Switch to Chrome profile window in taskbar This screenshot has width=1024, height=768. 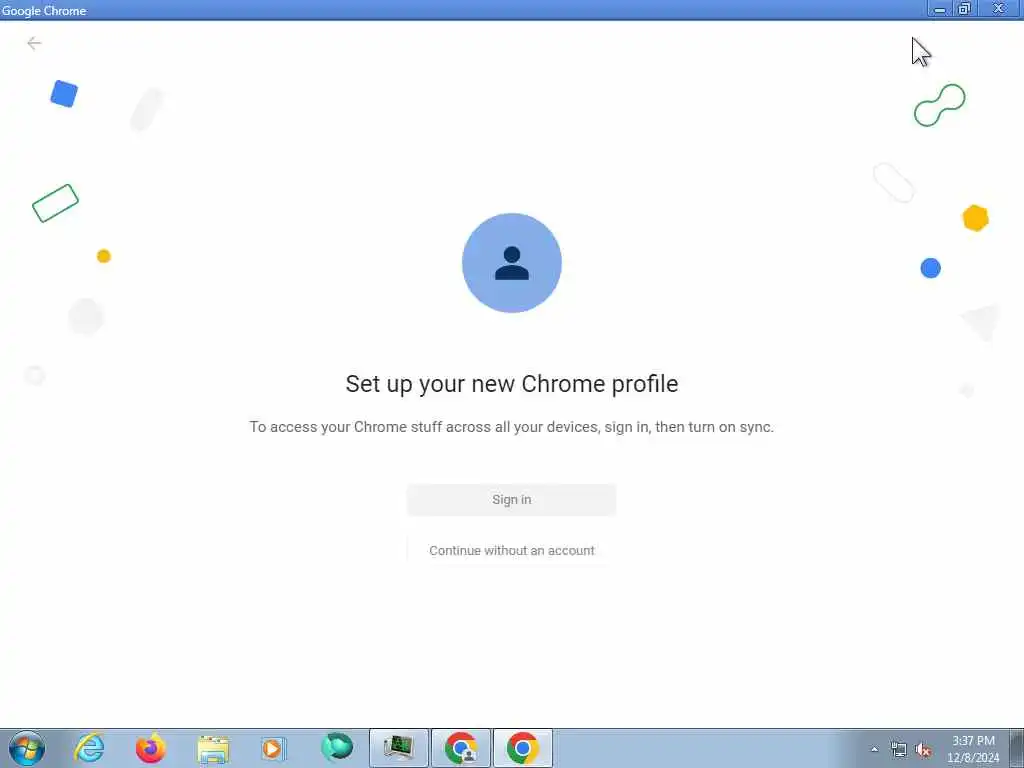[461, 748]
